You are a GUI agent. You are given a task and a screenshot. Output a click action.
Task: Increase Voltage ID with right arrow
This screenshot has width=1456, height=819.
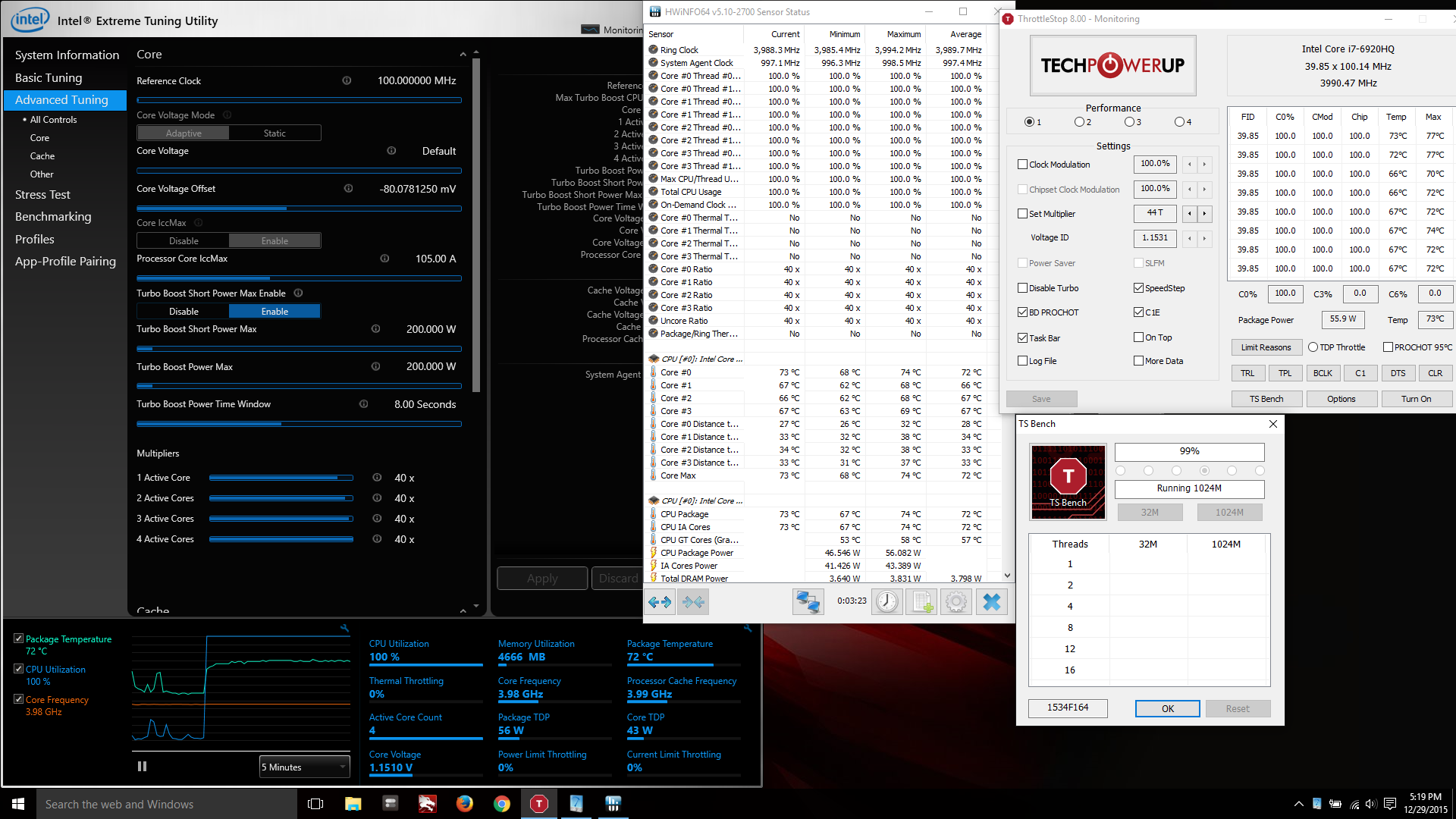[1204, 239]
